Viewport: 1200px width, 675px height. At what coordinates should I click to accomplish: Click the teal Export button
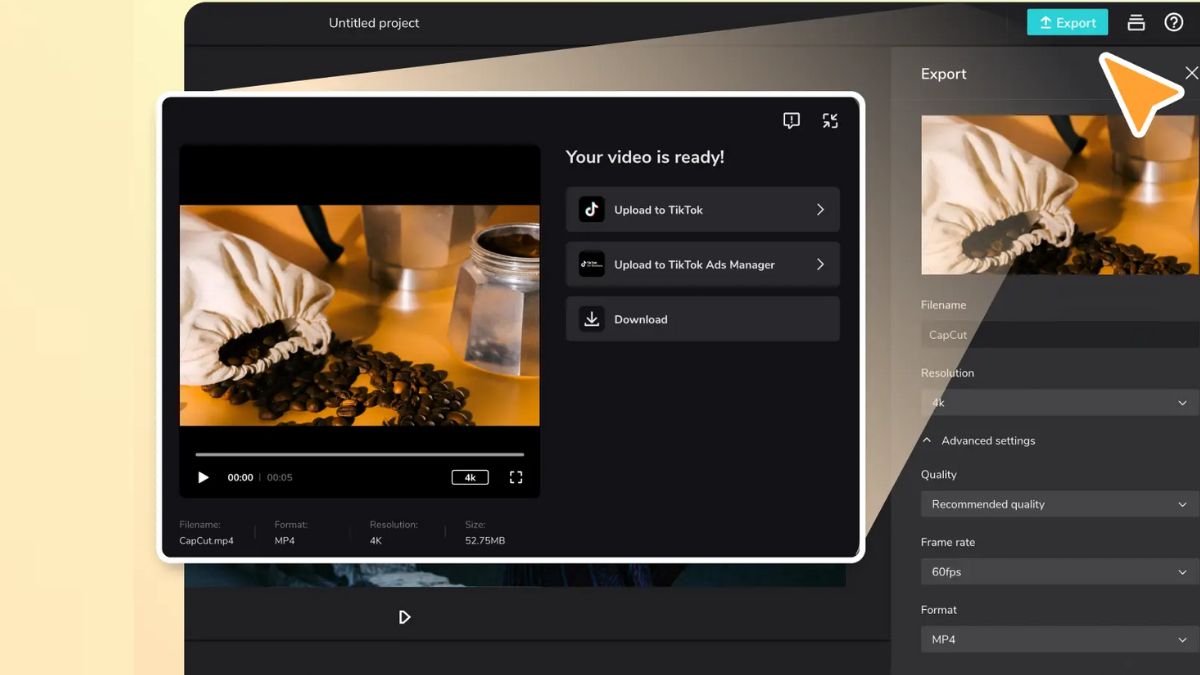point(1068,22)
